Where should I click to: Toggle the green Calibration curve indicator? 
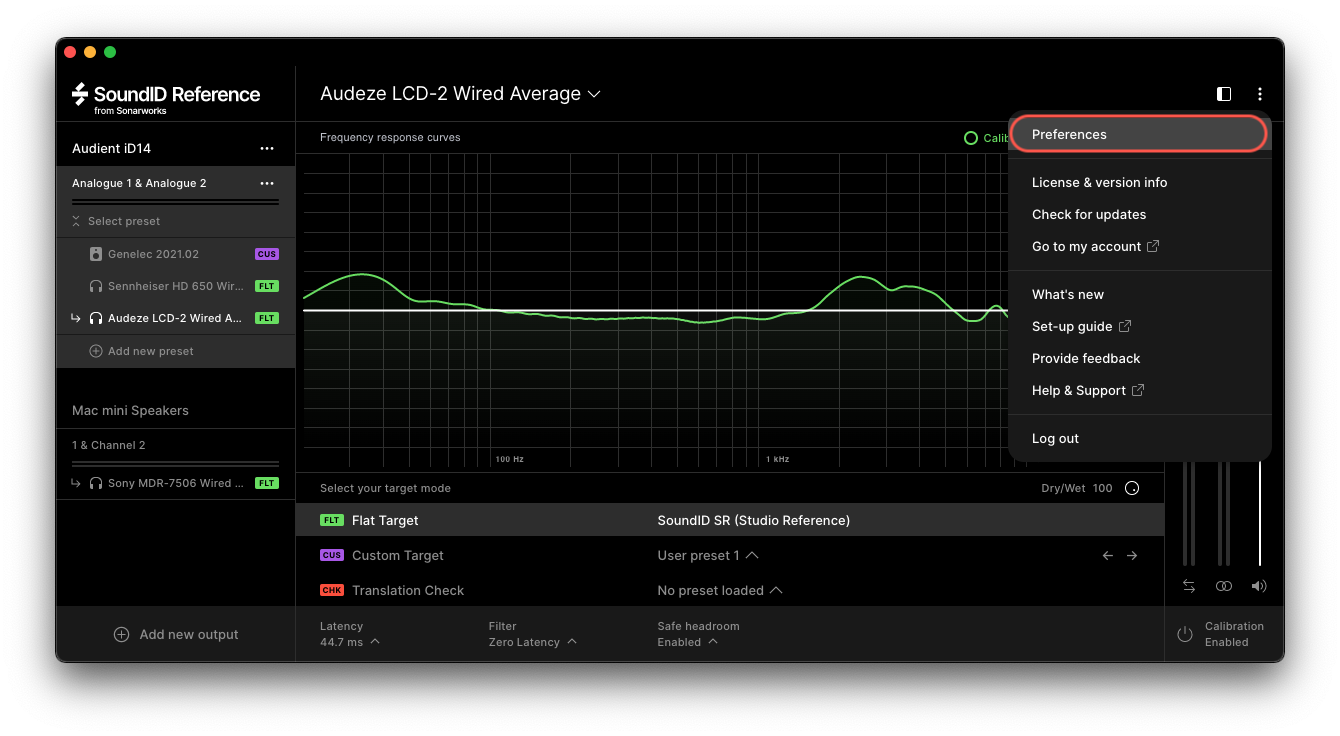click(970, 138)
